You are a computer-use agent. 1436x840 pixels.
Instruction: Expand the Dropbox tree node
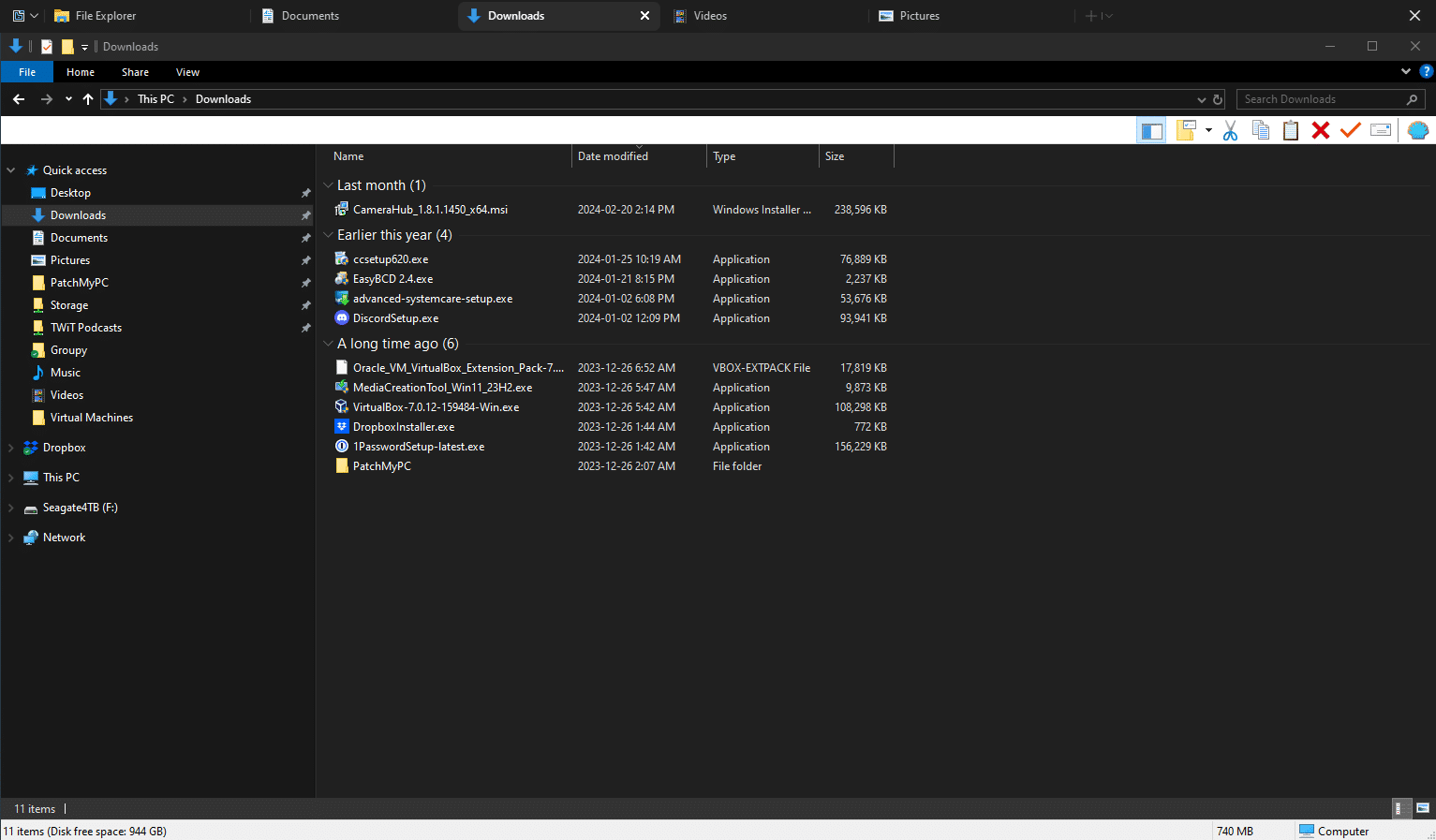pos(11,448)
